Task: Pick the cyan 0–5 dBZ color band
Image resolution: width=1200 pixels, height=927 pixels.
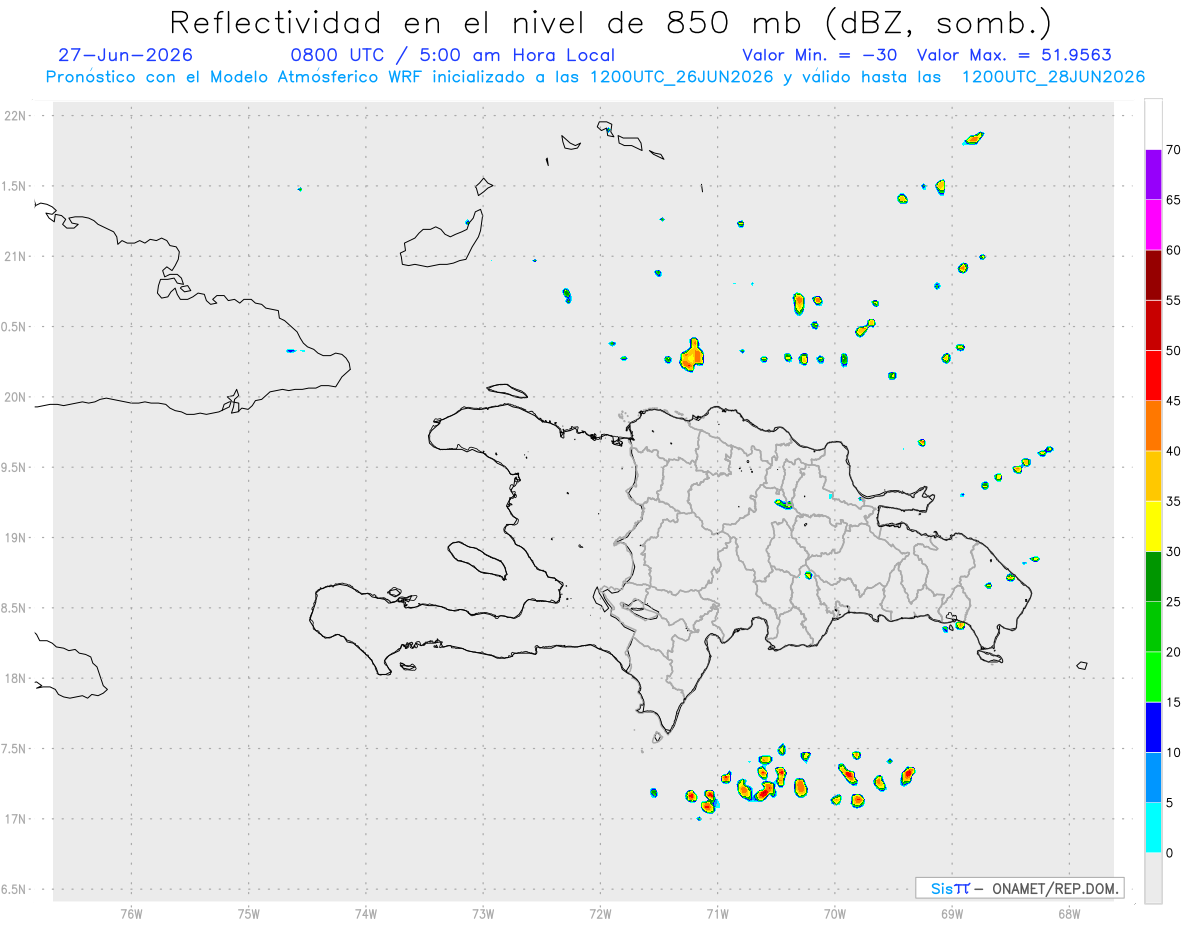Action: coord(1153,828)
